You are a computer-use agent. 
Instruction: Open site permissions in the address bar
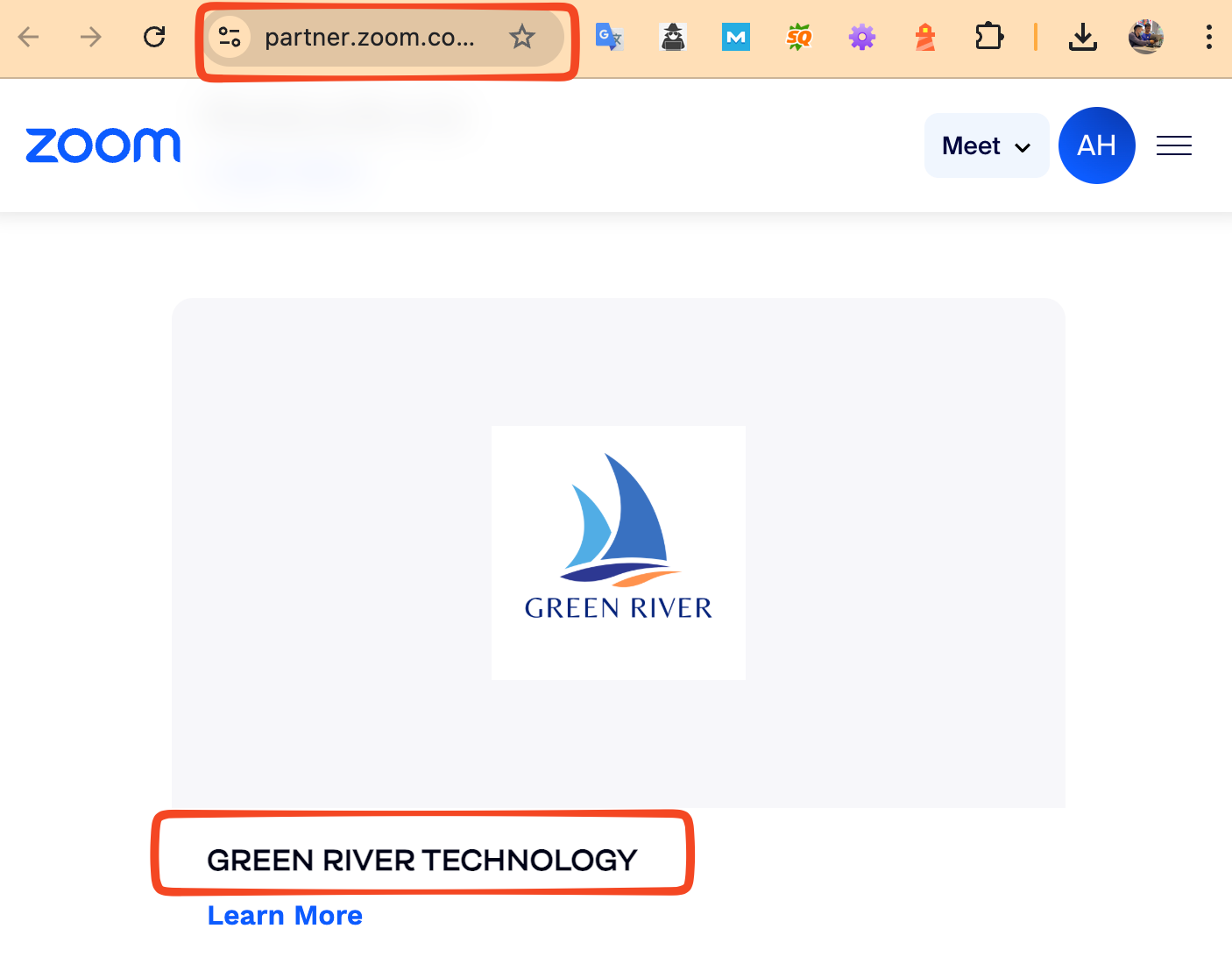pyautogui.click(x=230, y=37)
